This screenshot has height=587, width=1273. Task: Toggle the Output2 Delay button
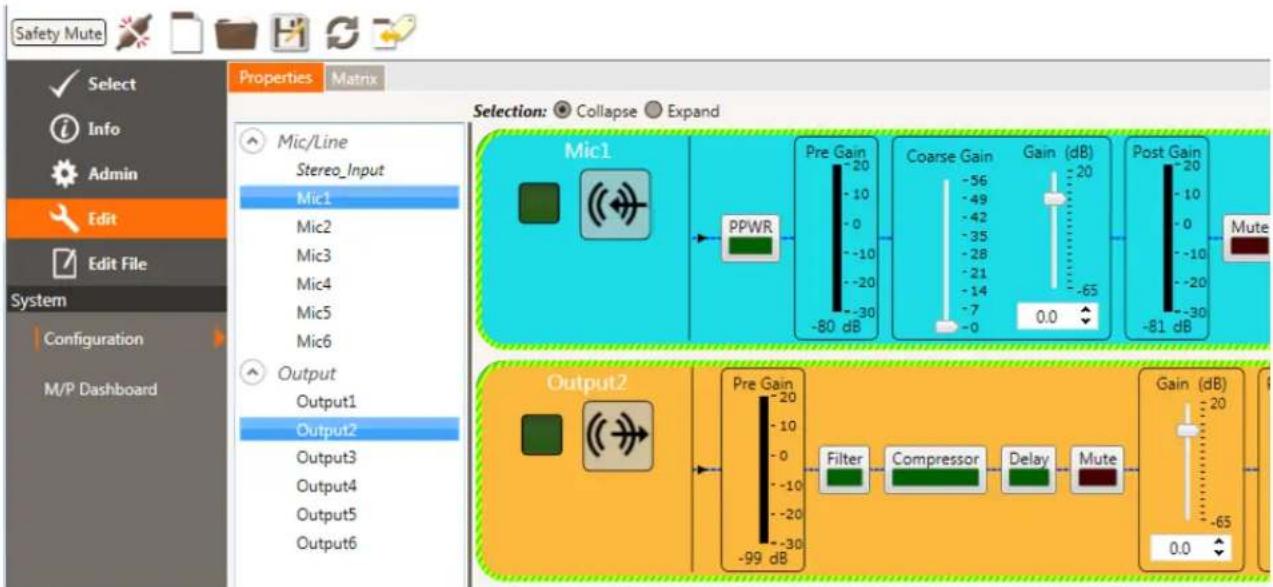[x=1029, y=469]
